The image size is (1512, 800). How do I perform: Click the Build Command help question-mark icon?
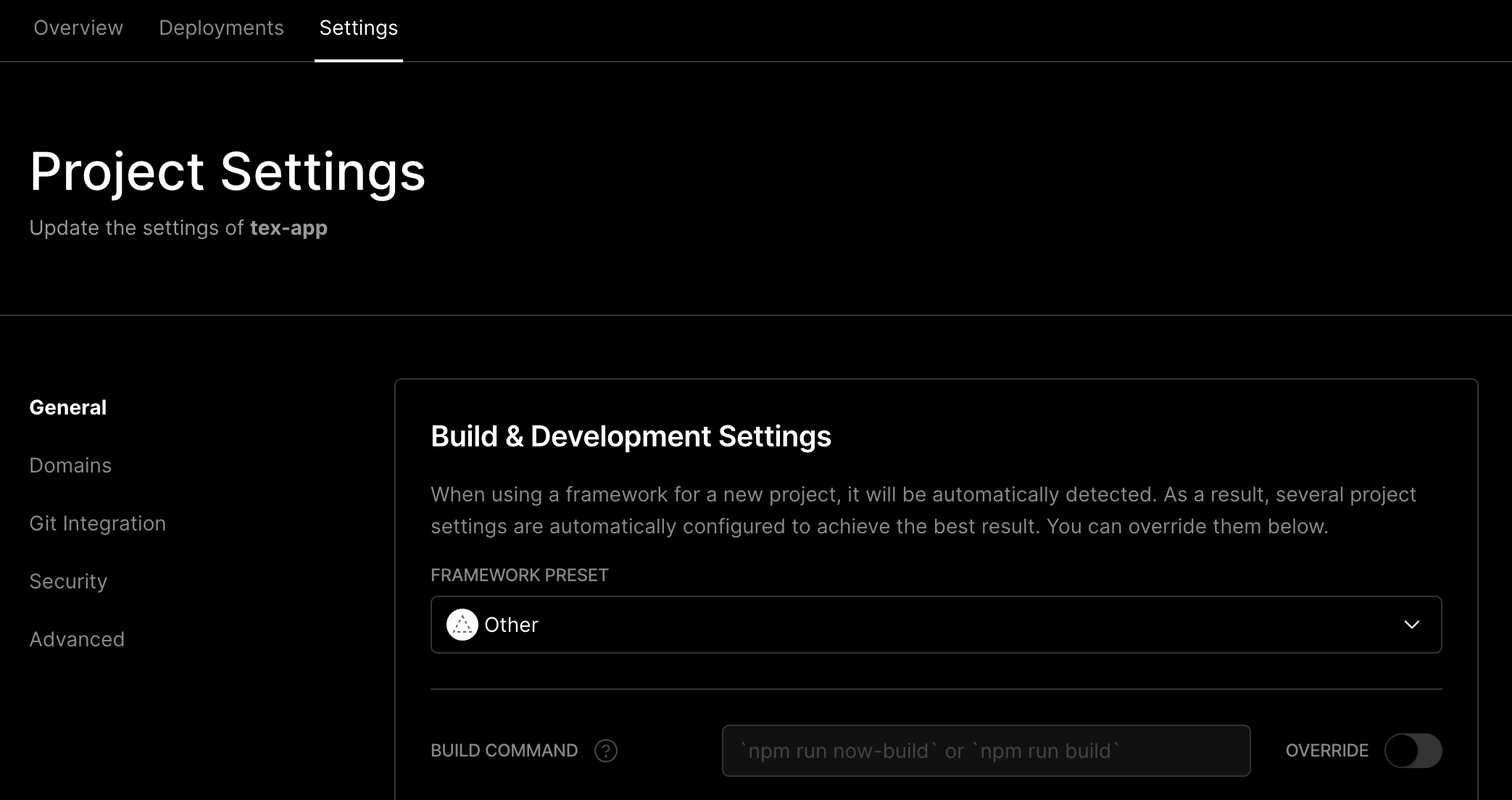(x=606, y=751)
